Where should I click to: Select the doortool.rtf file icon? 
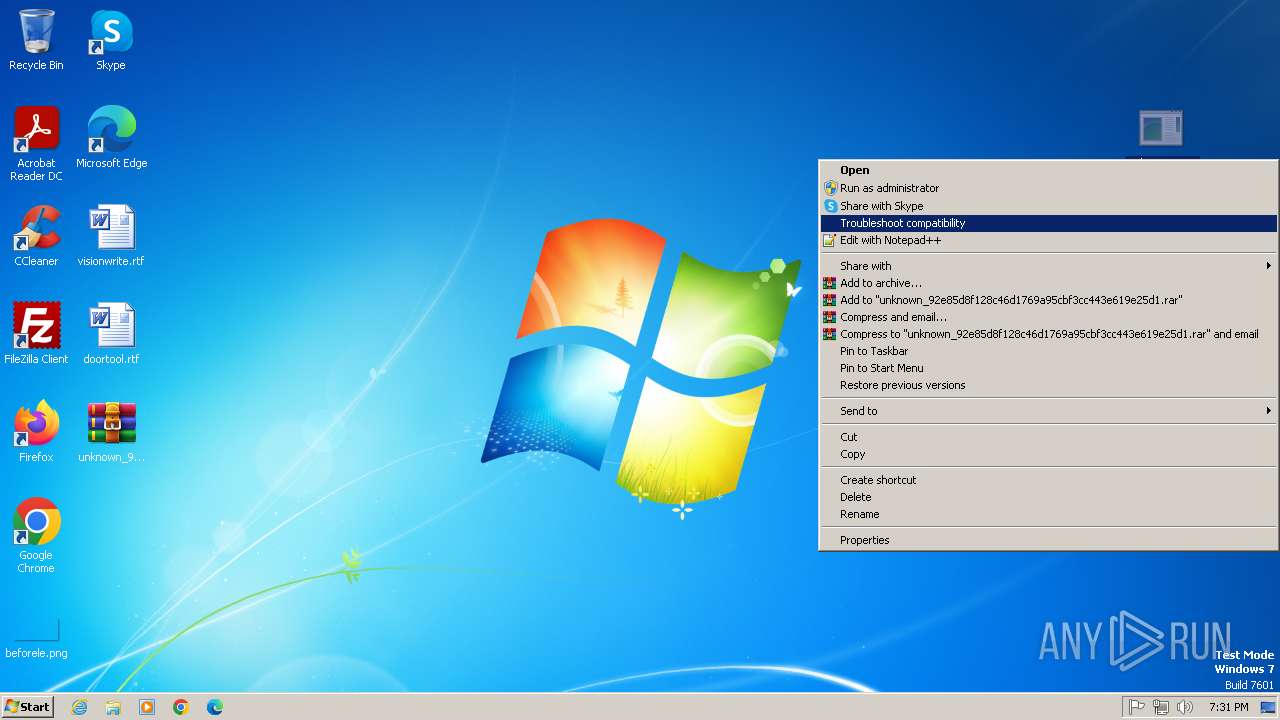click(111, 333)
